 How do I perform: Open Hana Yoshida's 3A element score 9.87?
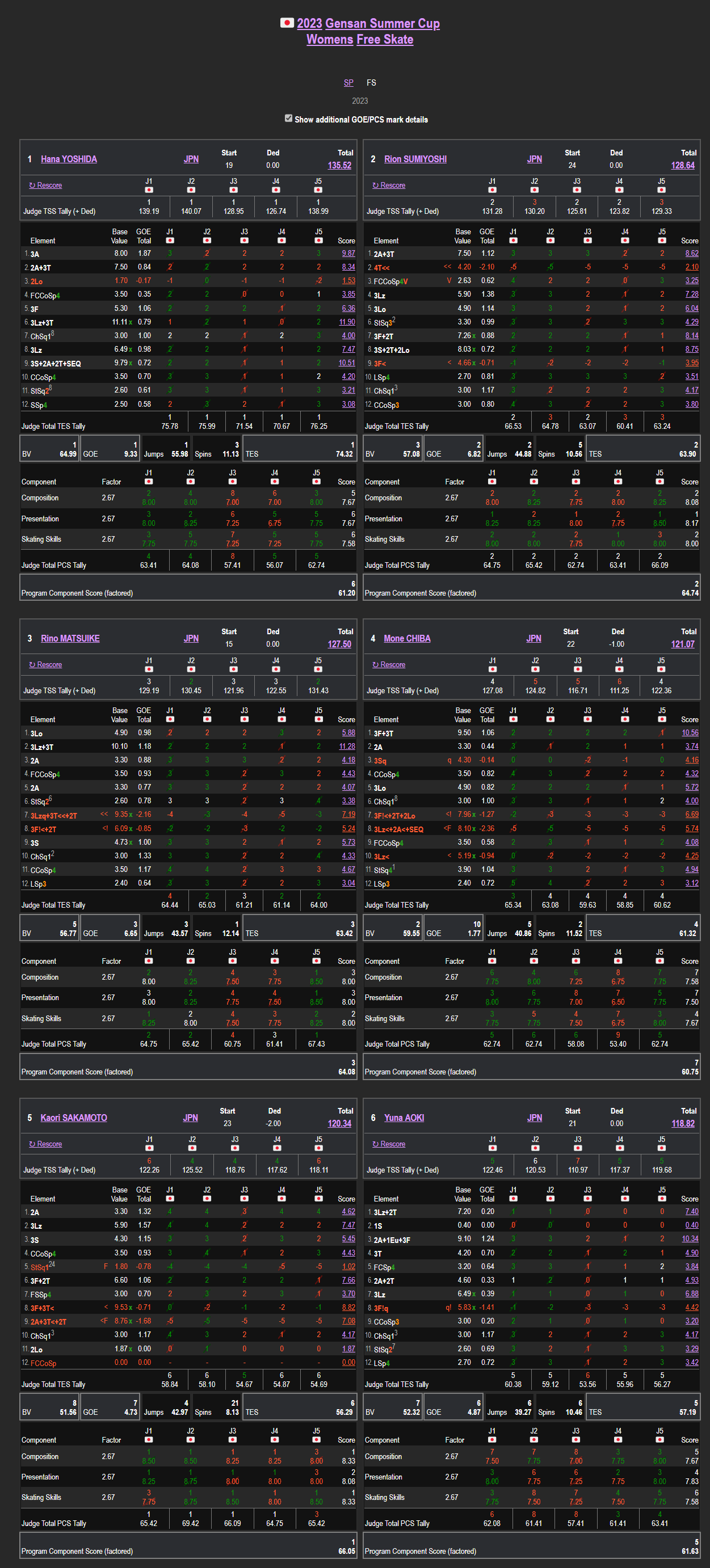pos(348,253)
